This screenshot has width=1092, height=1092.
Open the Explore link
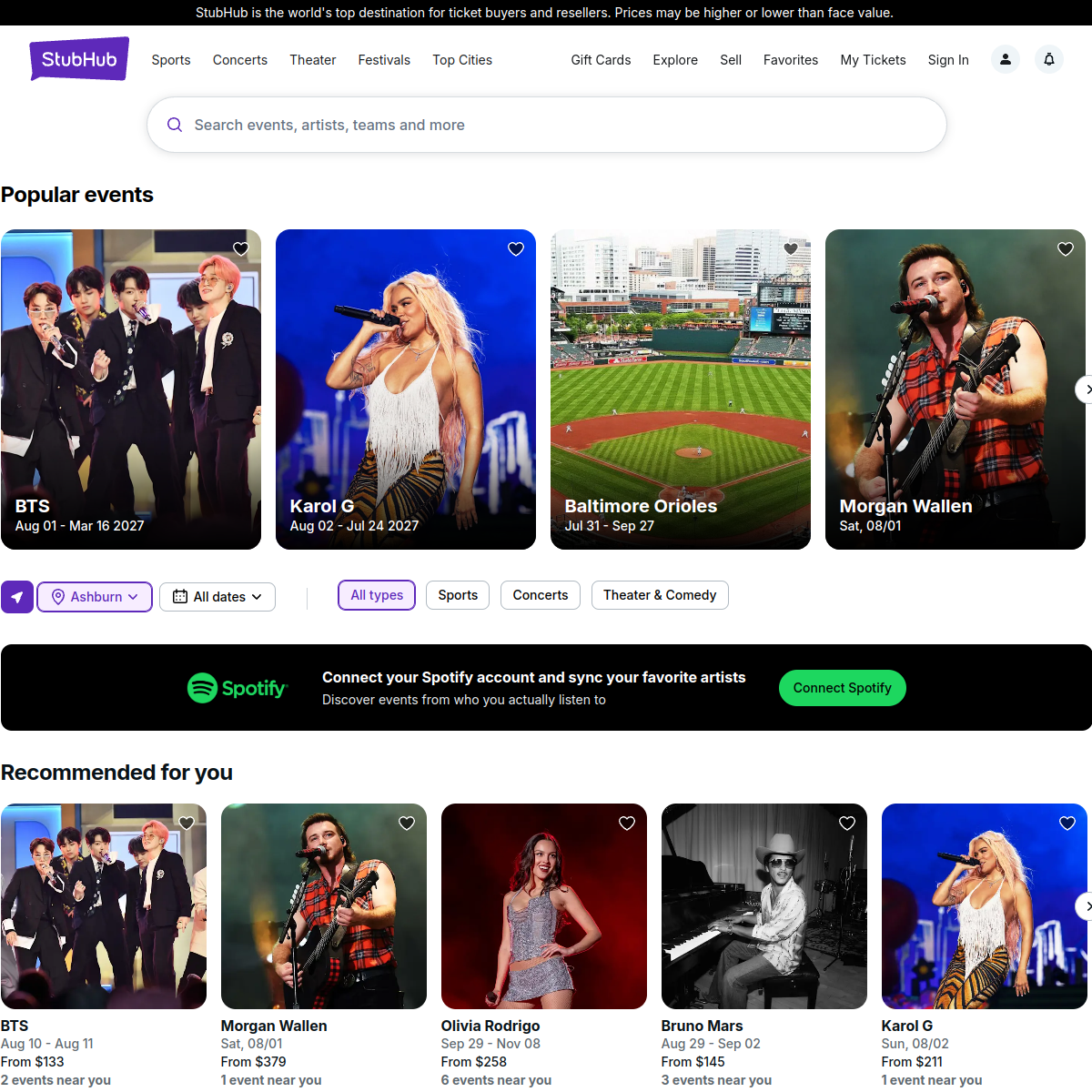[x=675, y=60]
